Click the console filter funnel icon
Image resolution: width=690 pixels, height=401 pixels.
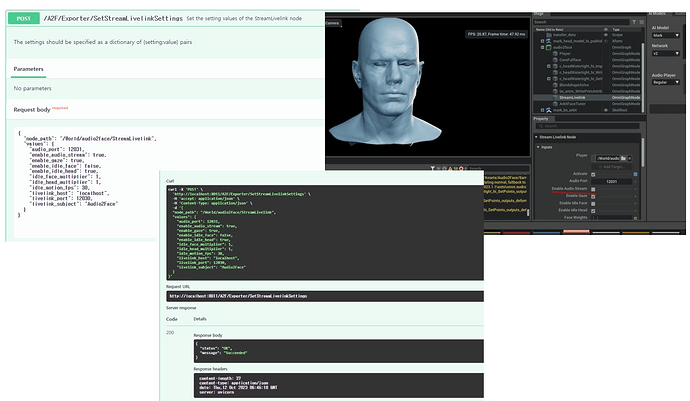click(x=433, y=168)
